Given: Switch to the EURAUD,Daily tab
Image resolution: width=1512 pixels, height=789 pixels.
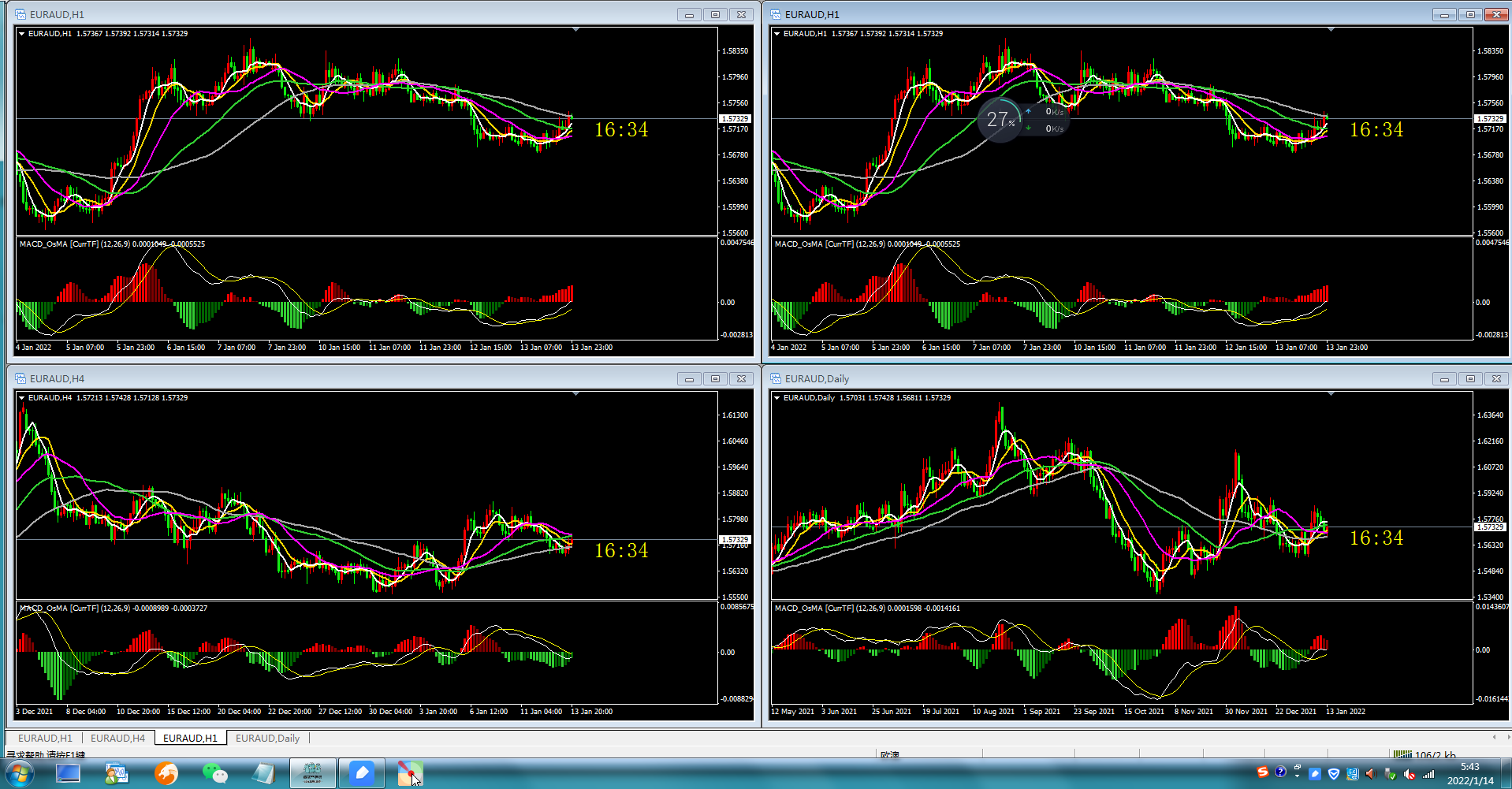Looking at the screenshot, I should (267, 738).
